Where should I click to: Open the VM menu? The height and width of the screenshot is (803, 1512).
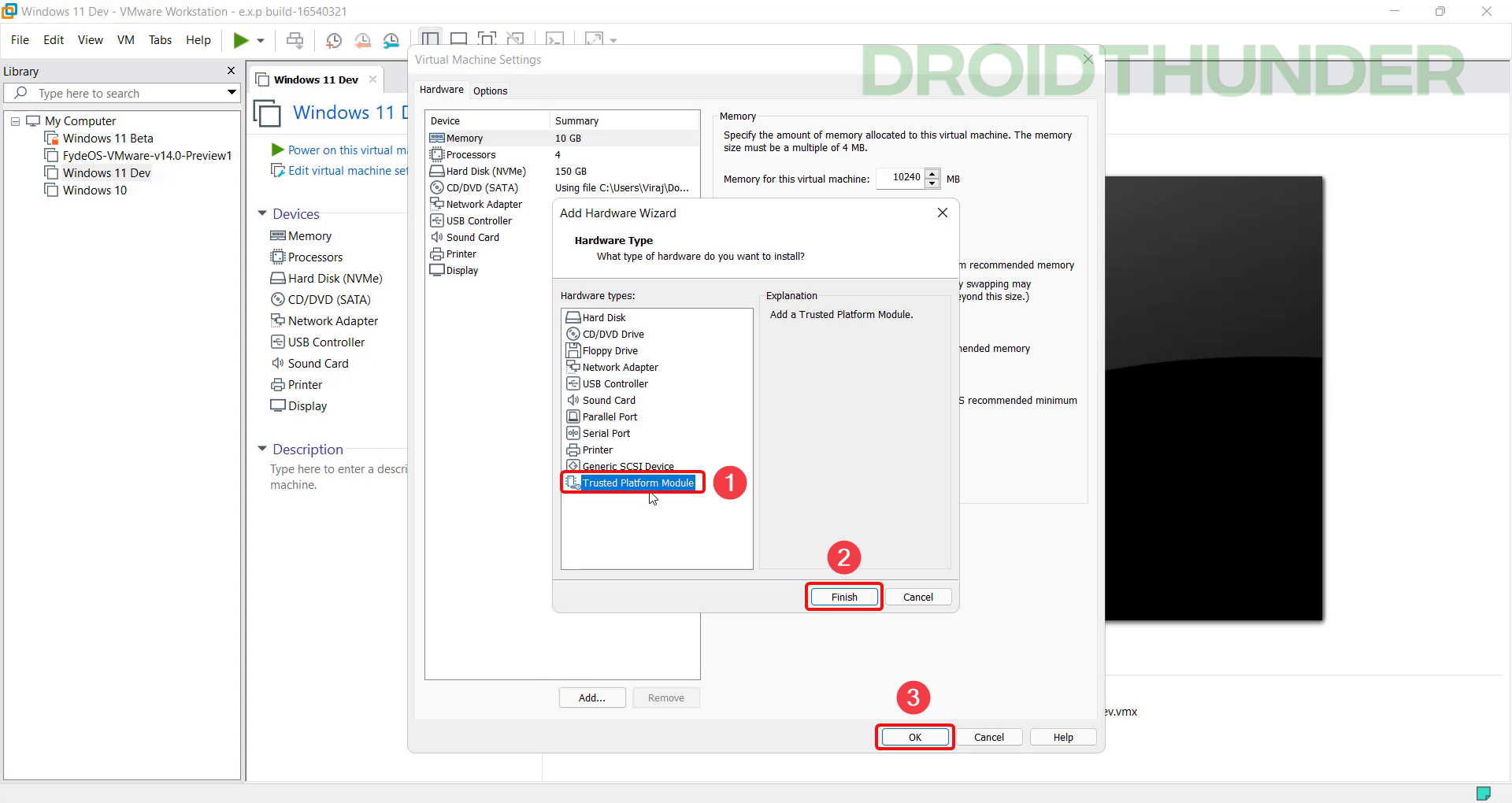[x=126, y=40]
